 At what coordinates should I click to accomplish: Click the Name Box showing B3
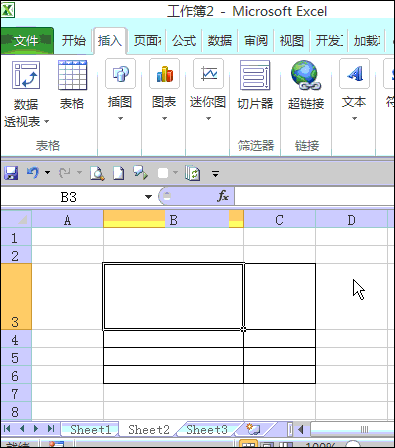click(x=69, y=197)
